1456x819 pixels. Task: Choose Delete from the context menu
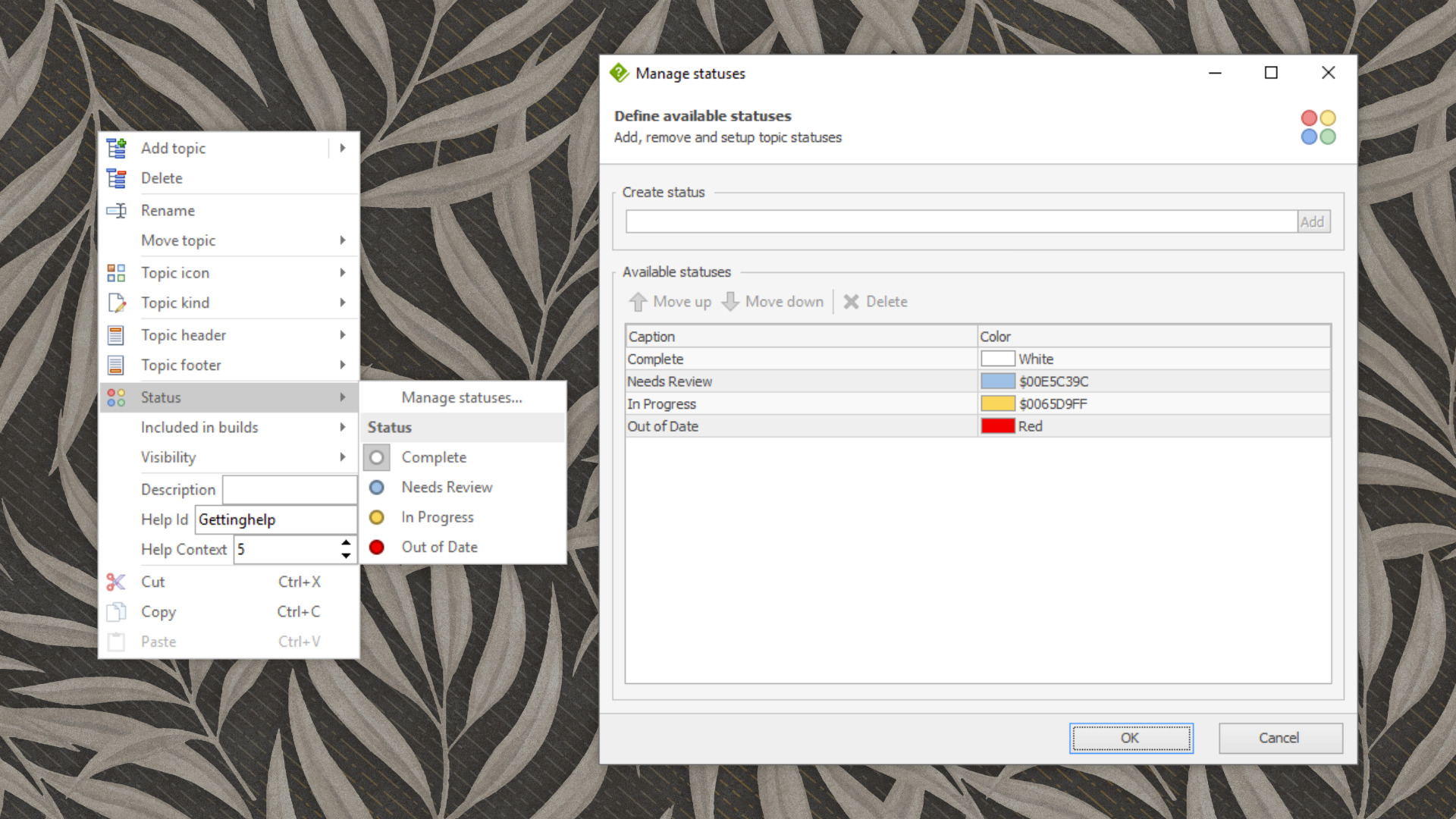[229, 178]
